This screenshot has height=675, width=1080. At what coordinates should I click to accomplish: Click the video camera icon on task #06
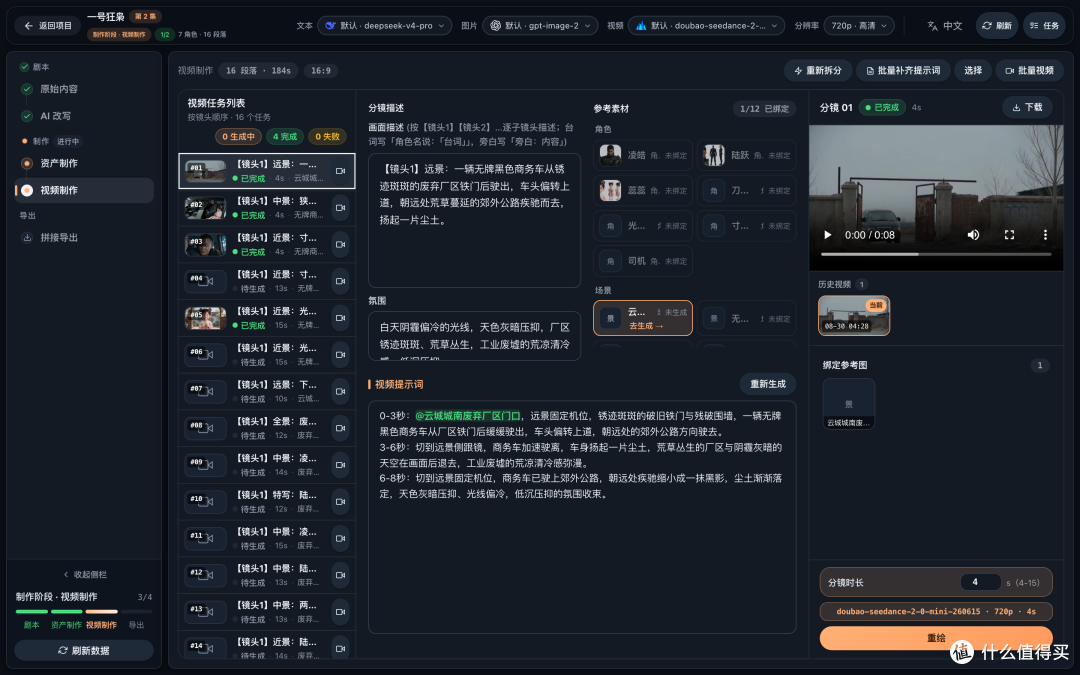pyautogui.click(x=340, y=355)
